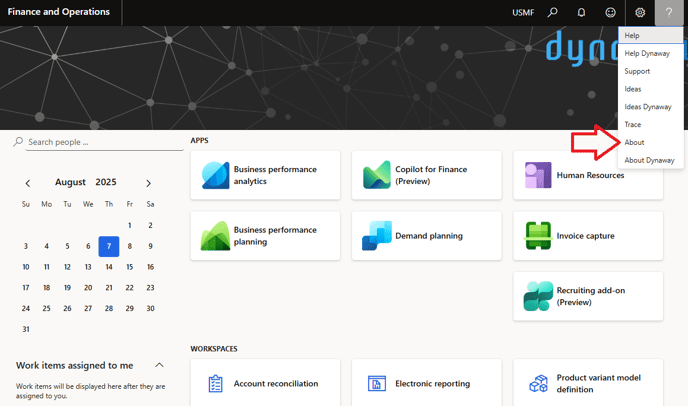Select Ideas Dynaway menu entry

point(651,107)
